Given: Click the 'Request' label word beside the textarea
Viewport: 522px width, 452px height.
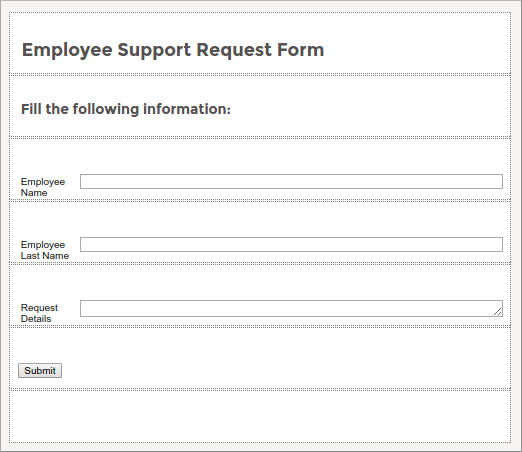Looking at the screenshot, I should click(x=39, y=308).
